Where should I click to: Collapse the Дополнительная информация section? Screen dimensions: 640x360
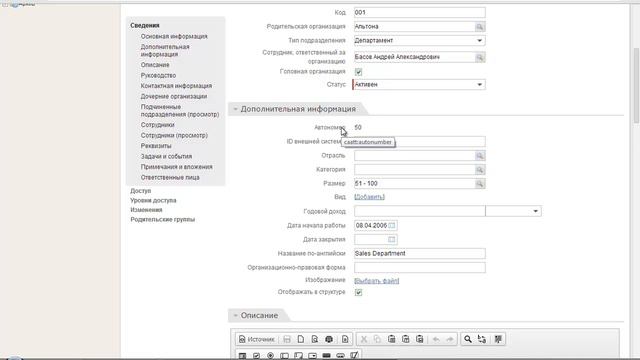tap(235, 109)
